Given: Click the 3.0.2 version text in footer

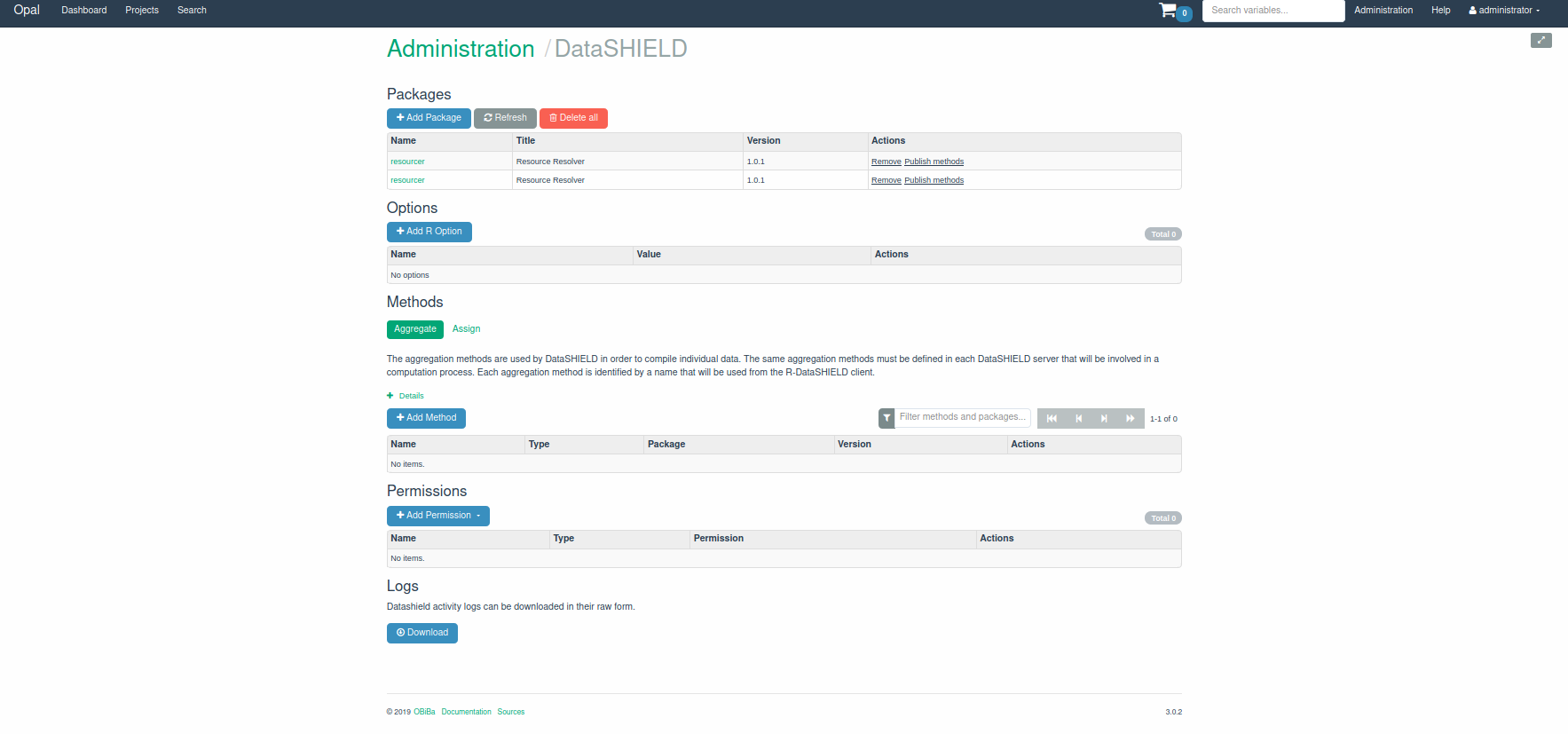Looking at the screenshot, I should click(1173, 712).
